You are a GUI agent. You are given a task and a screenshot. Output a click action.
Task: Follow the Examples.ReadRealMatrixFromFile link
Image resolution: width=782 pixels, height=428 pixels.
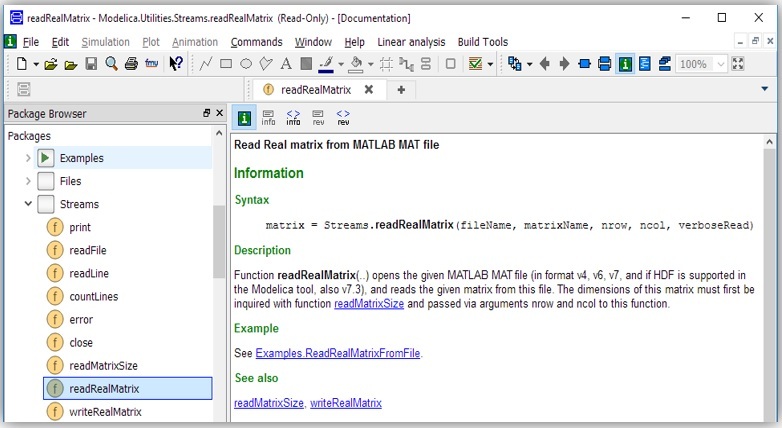(x=338, y=353)
